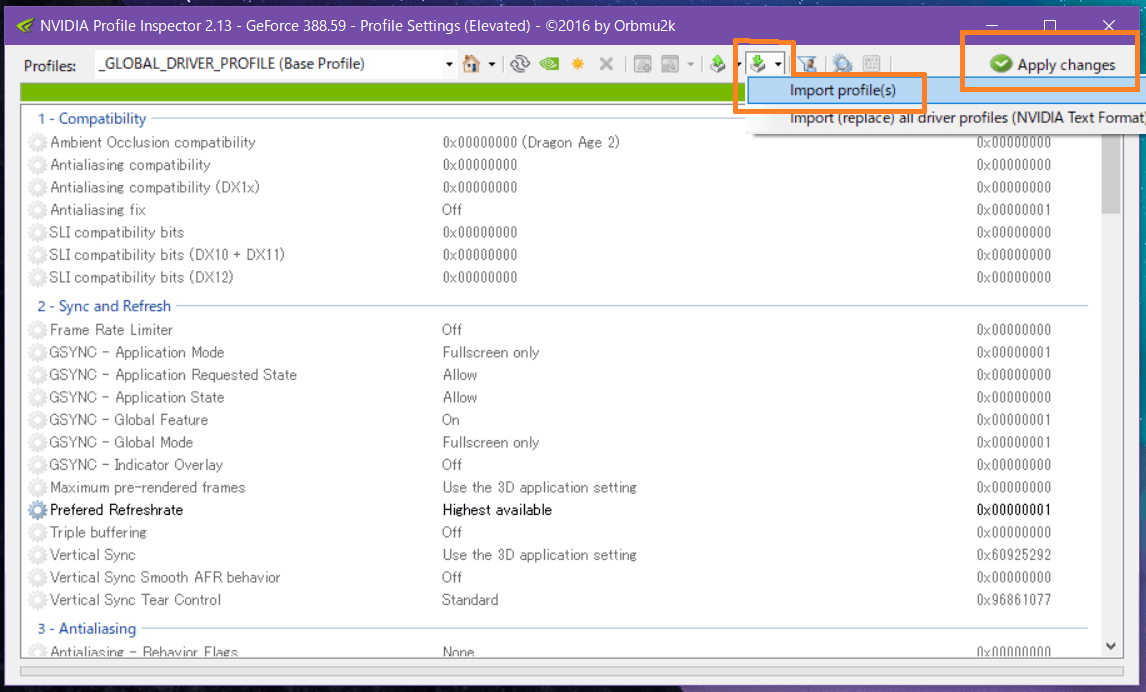Click the '0x00000000 (Dragon Age 2)' value

point(531,142)
